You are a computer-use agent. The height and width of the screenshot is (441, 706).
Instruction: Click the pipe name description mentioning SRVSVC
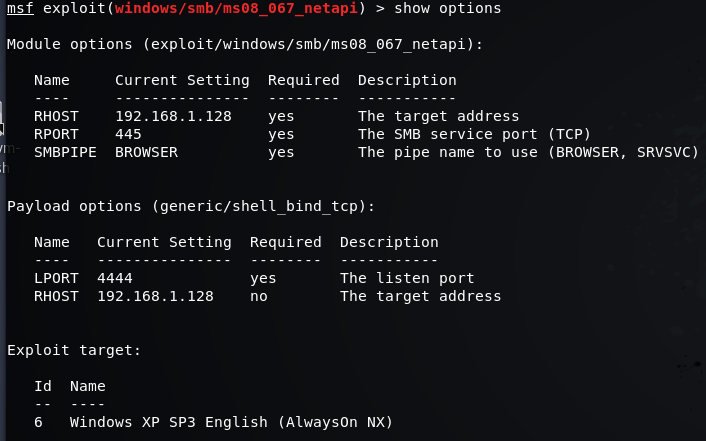coord(528,152)
